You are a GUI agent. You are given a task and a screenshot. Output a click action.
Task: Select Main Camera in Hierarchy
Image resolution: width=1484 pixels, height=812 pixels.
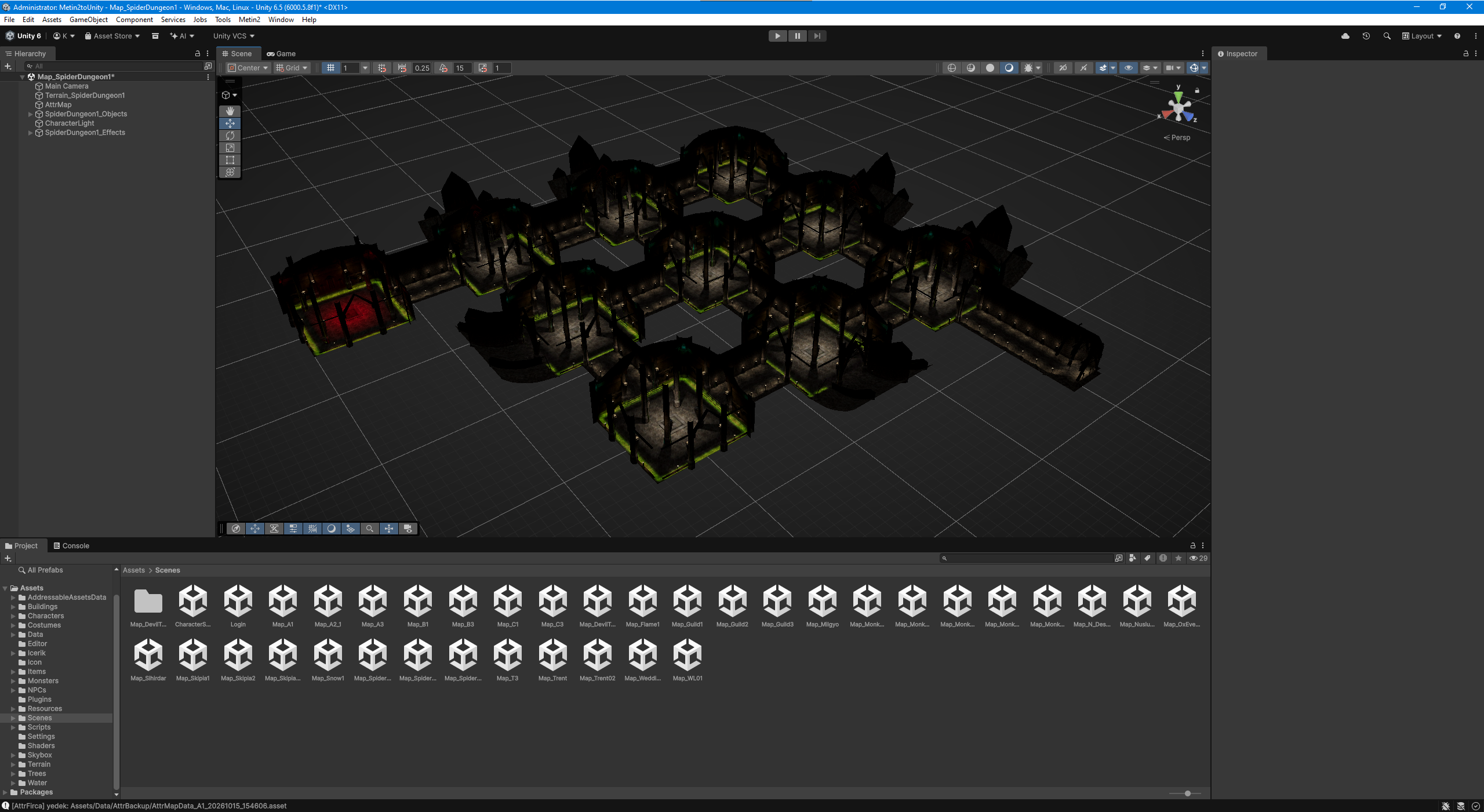pyautogui.click(x=67, y=86)
